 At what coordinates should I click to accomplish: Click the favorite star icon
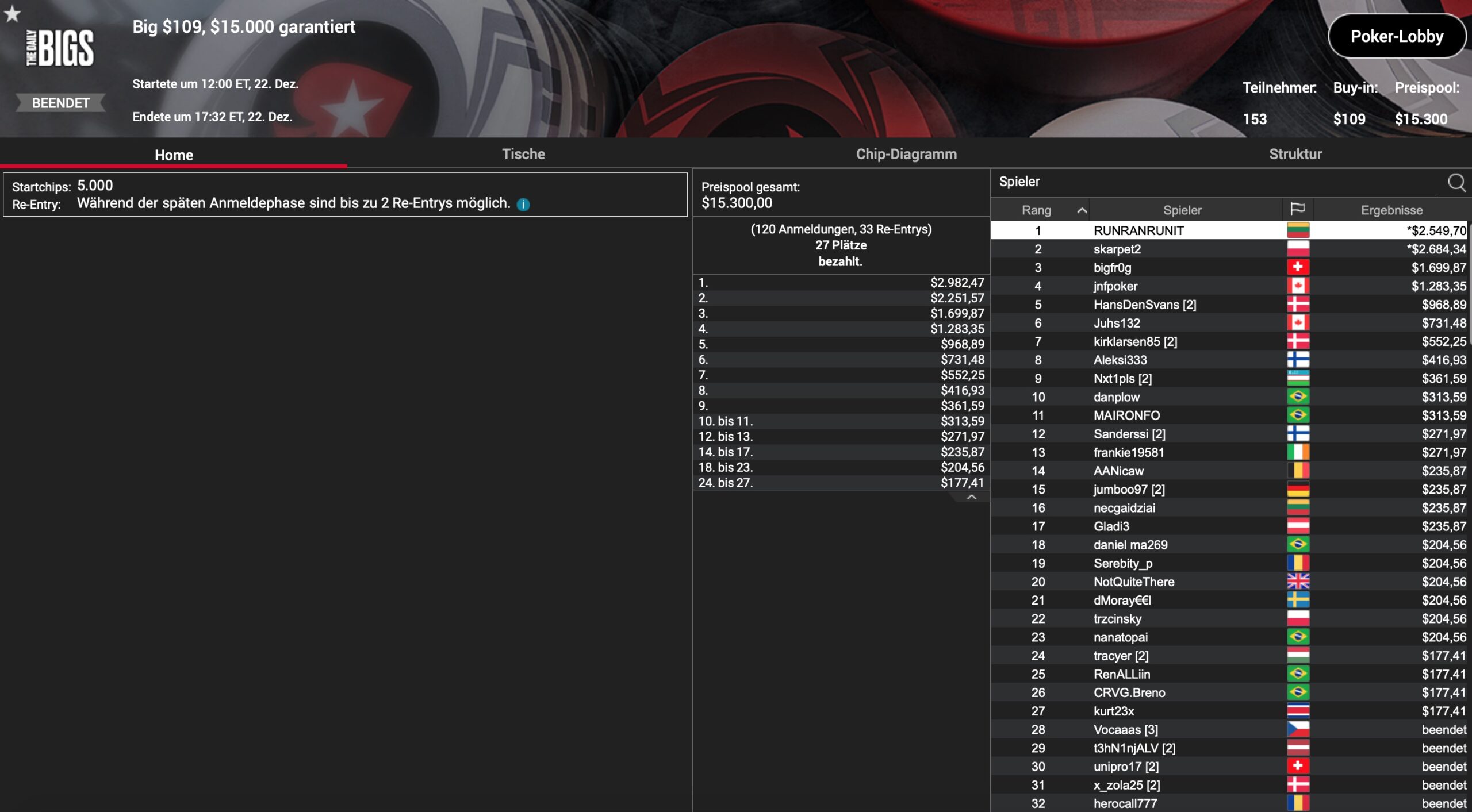tap(12, 14)
